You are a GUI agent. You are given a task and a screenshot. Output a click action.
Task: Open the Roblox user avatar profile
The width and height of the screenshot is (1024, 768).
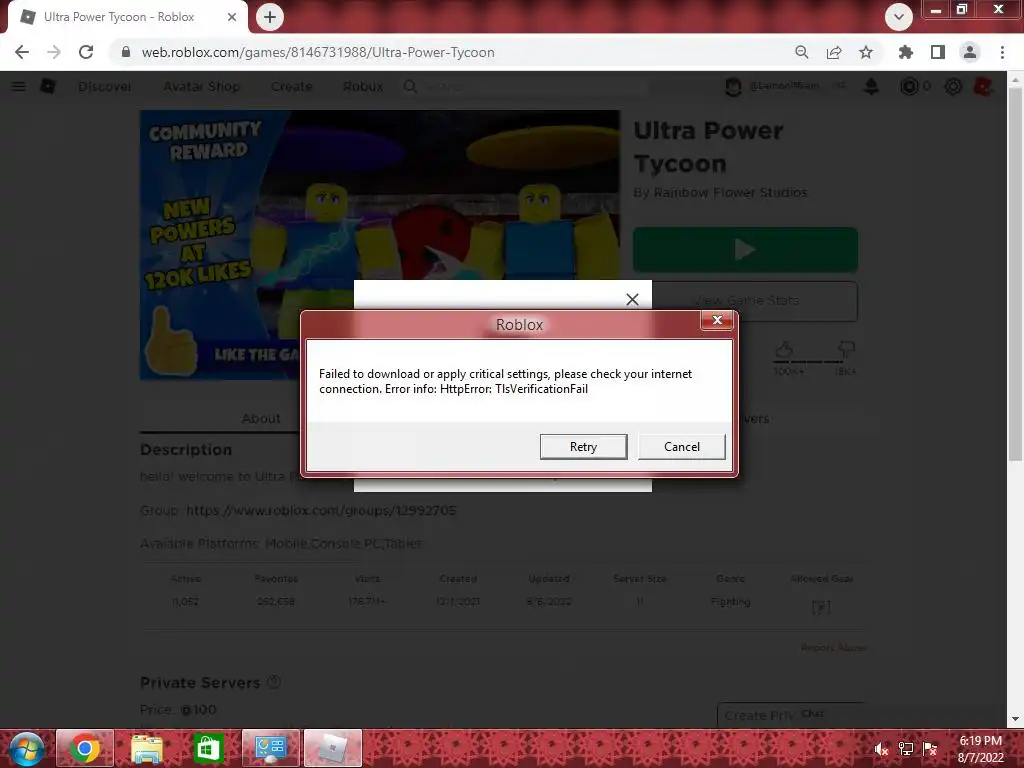[733, 86]
